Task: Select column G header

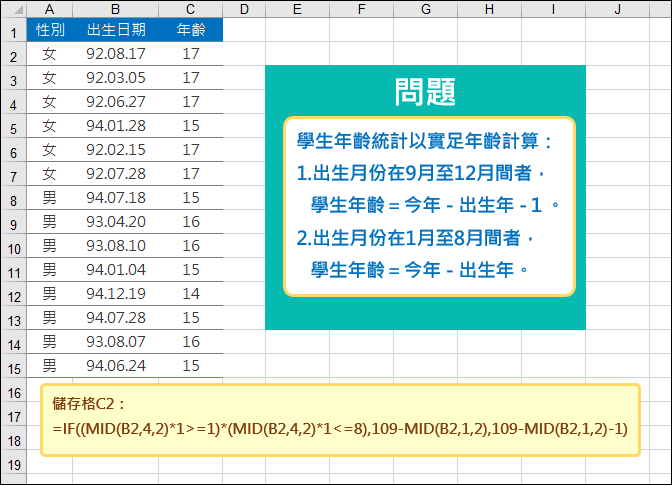Action: pos(425,9)
